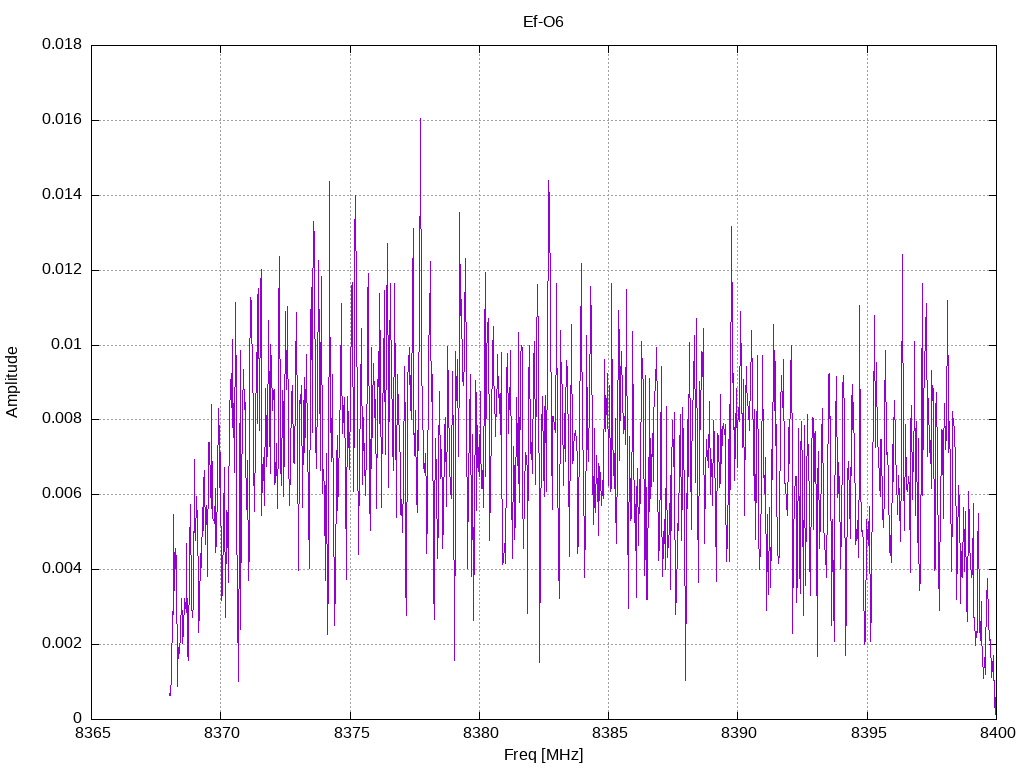The width and height of the screenshot is (1024, 768).
Task: Click the Amplitude y-axis label
Action: [12, 382]
